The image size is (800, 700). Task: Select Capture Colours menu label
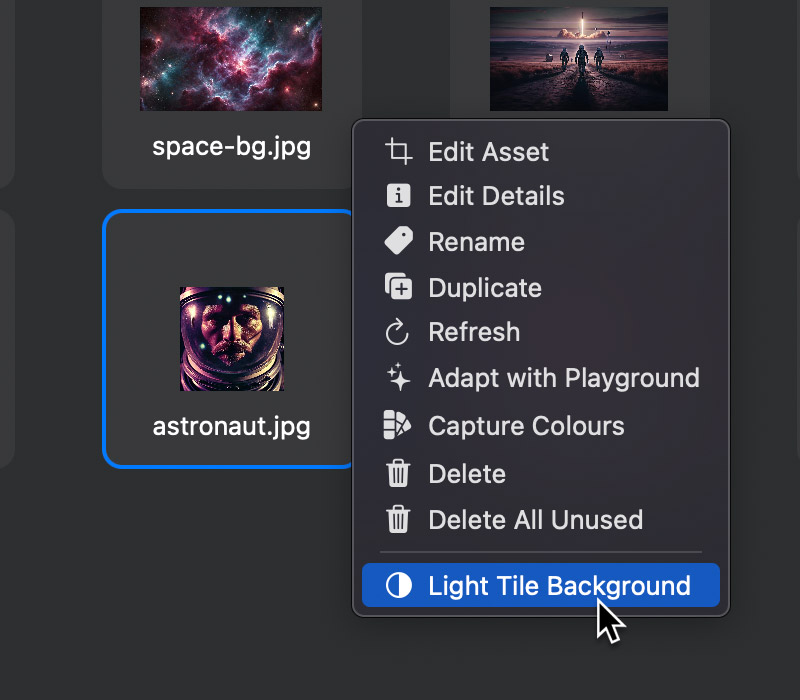click(x=526, y=426)
